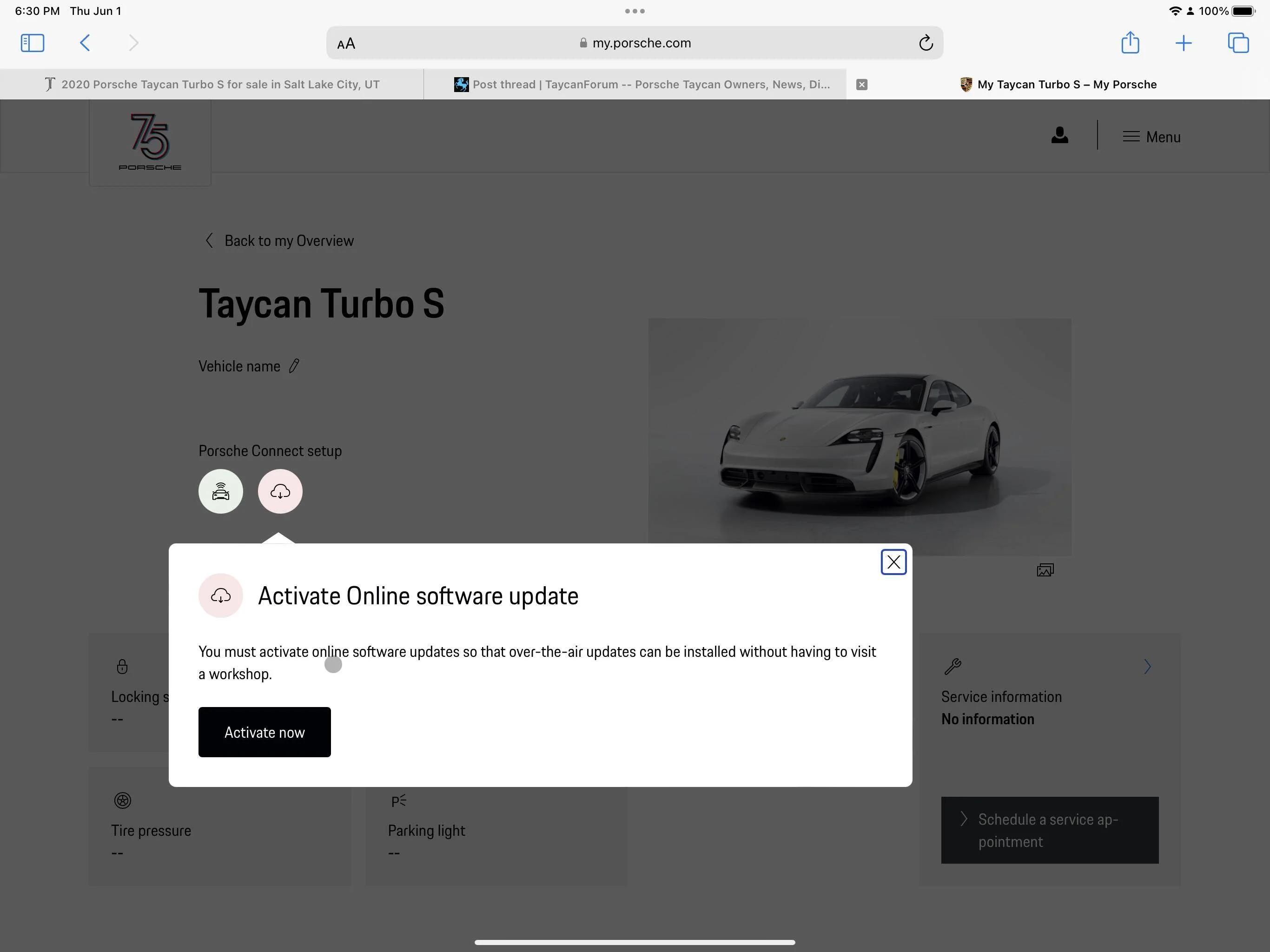The width and height of the screenshot is (1270, 952).
Task: Click the 'No information' service text
Action: tap(987, 719)
